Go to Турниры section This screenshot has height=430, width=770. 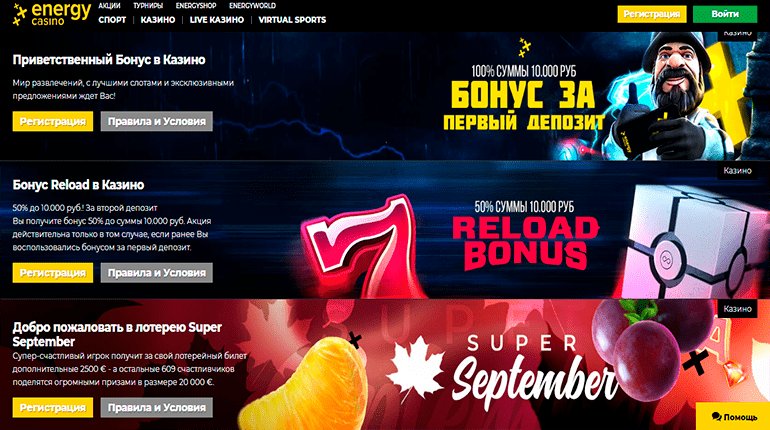(148, 6)
